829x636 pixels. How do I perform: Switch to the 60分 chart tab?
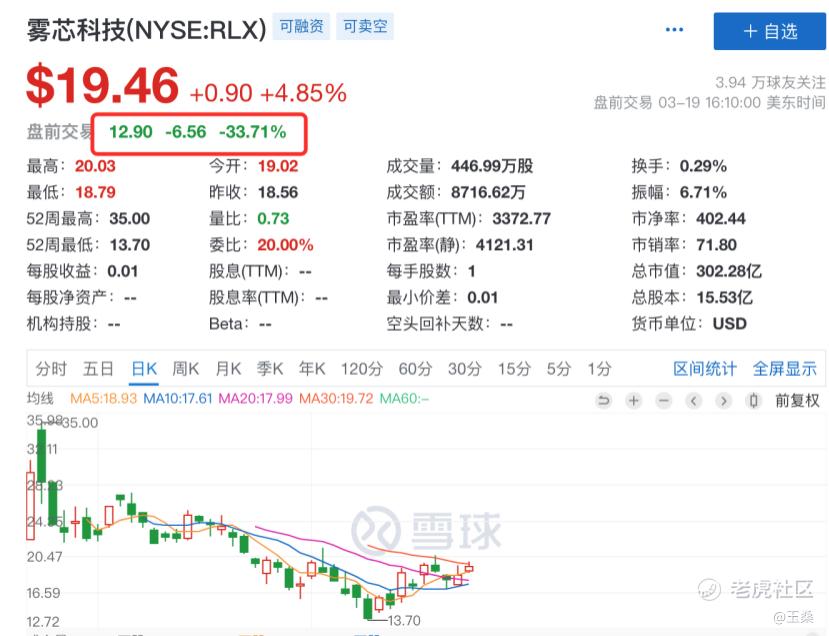coord(415,368)
